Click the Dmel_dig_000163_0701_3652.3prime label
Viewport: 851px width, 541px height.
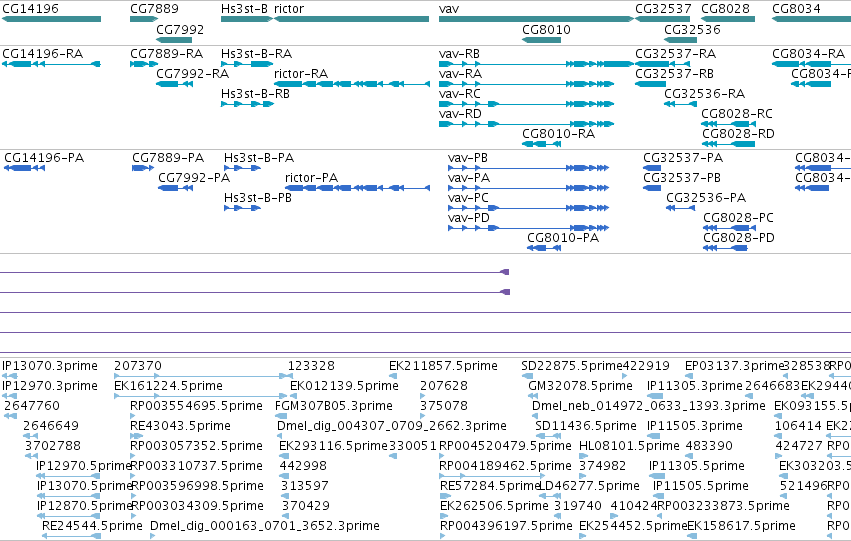[x=265, y=526]
